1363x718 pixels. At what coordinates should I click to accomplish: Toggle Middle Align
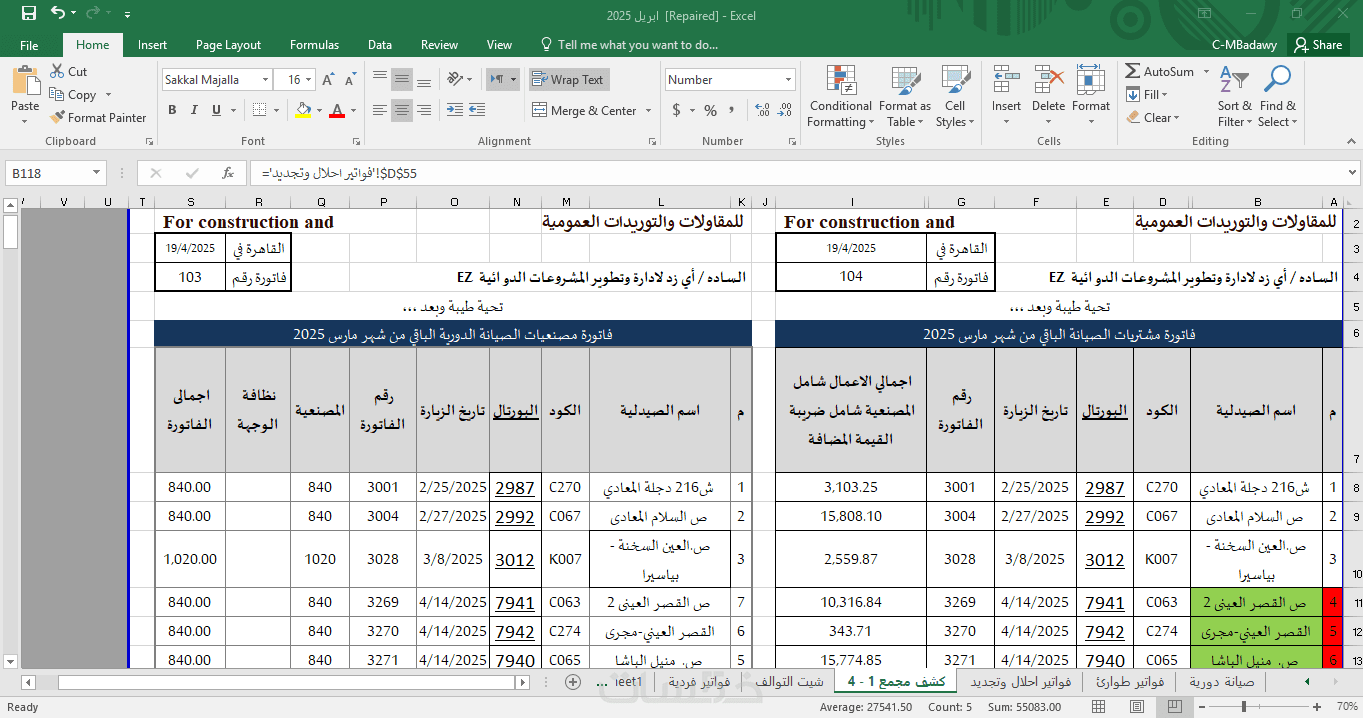point(401,79)
